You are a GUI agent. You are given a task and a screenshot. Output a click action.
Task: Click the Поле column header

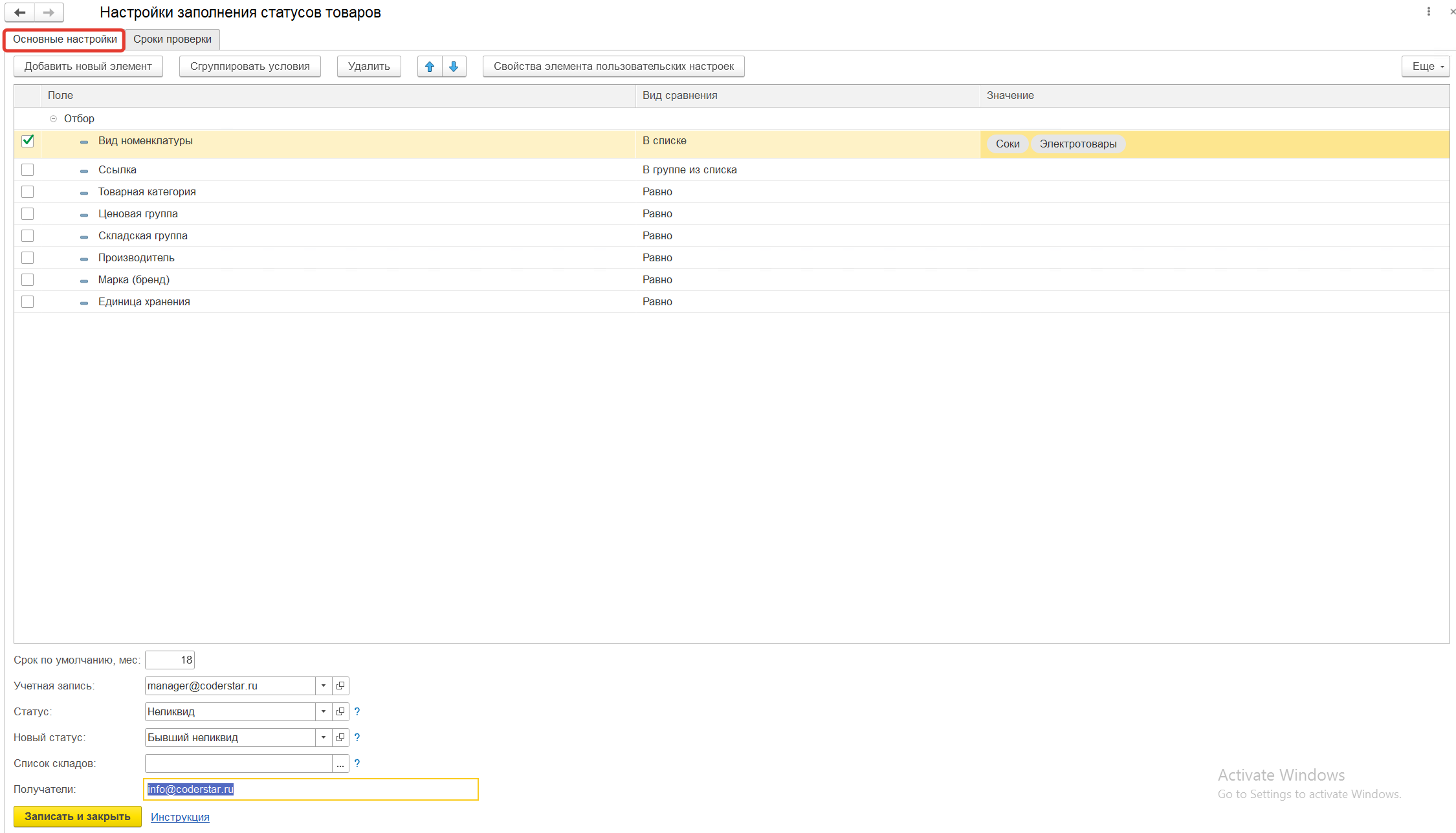338,95
